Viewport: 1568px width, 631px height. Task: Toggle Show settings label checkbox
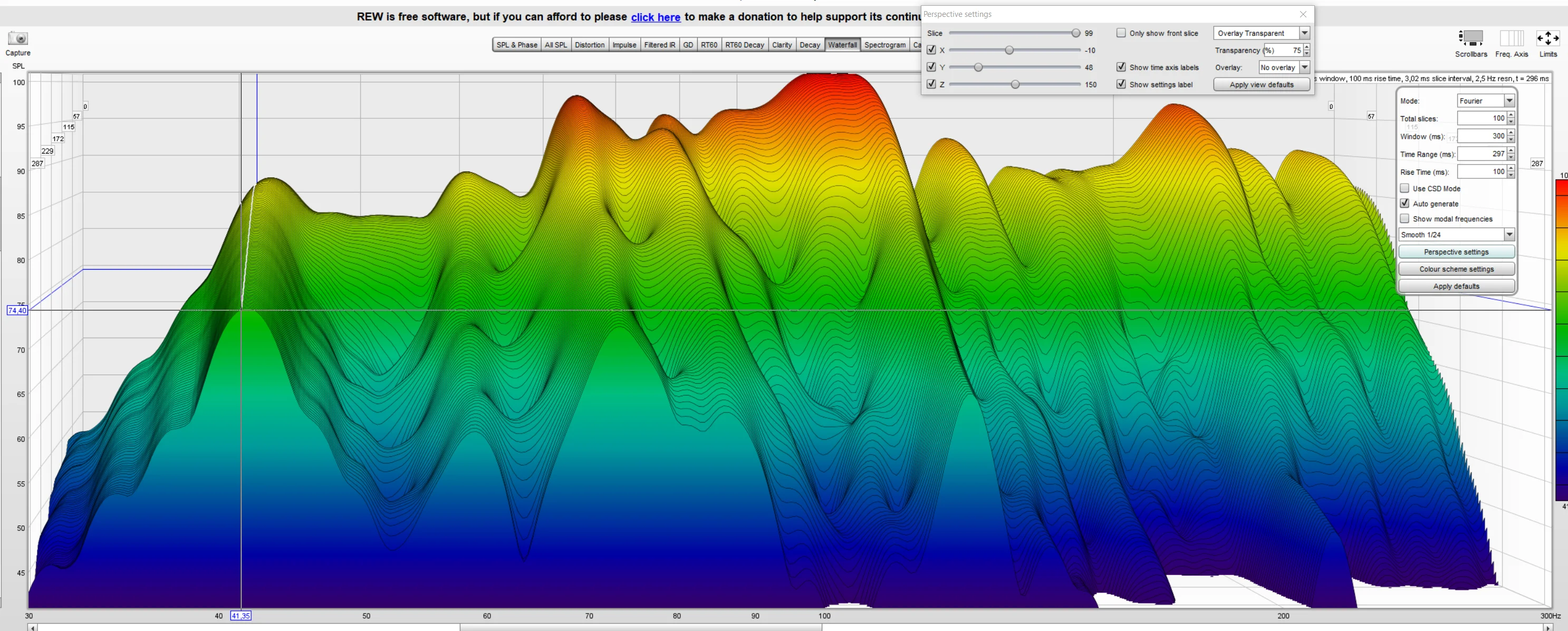coord(1121,84)
